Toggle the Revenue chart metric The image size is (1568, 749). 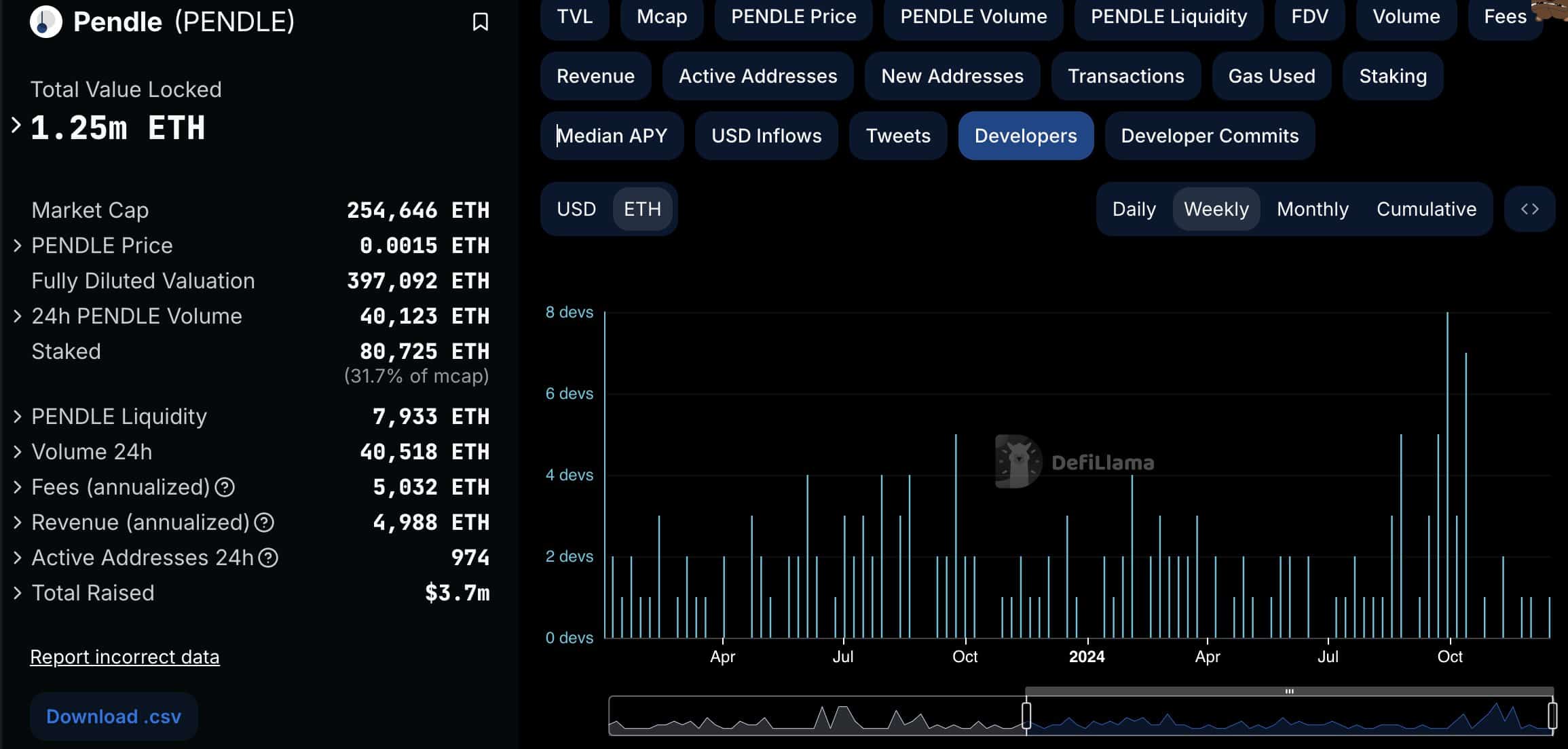595,76
